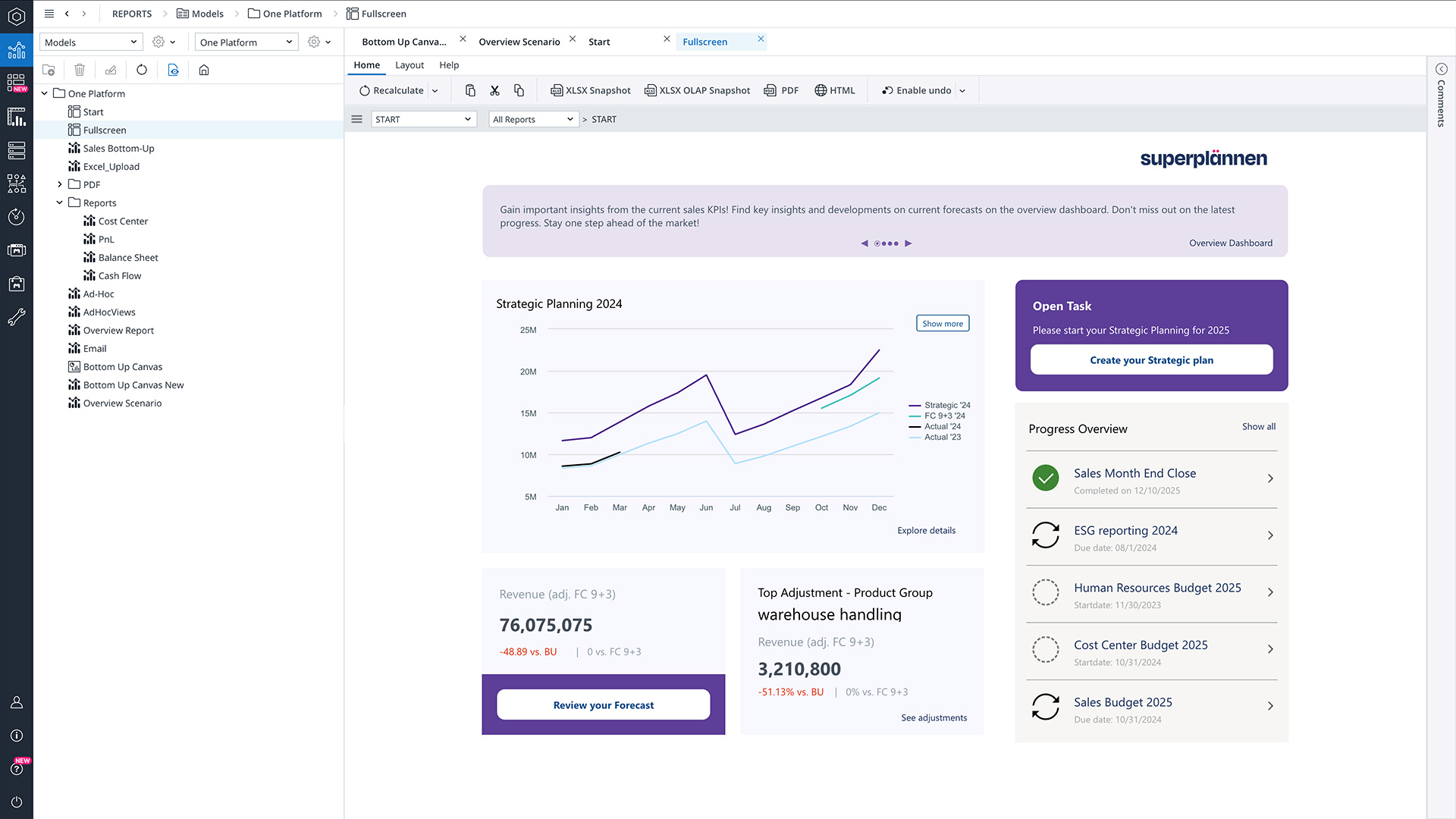Click the Create your Strategic plan button
1456x819 pixels.
pos(1151,359)
